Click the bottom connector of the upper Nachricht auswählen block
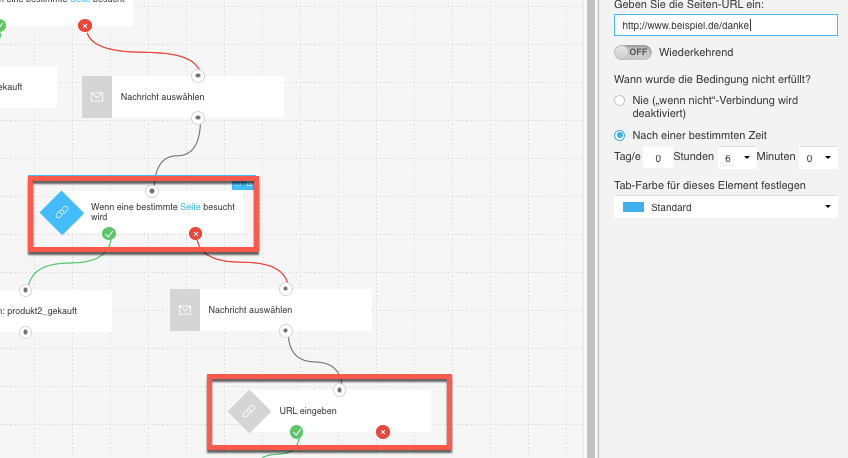 pos(198,117)
